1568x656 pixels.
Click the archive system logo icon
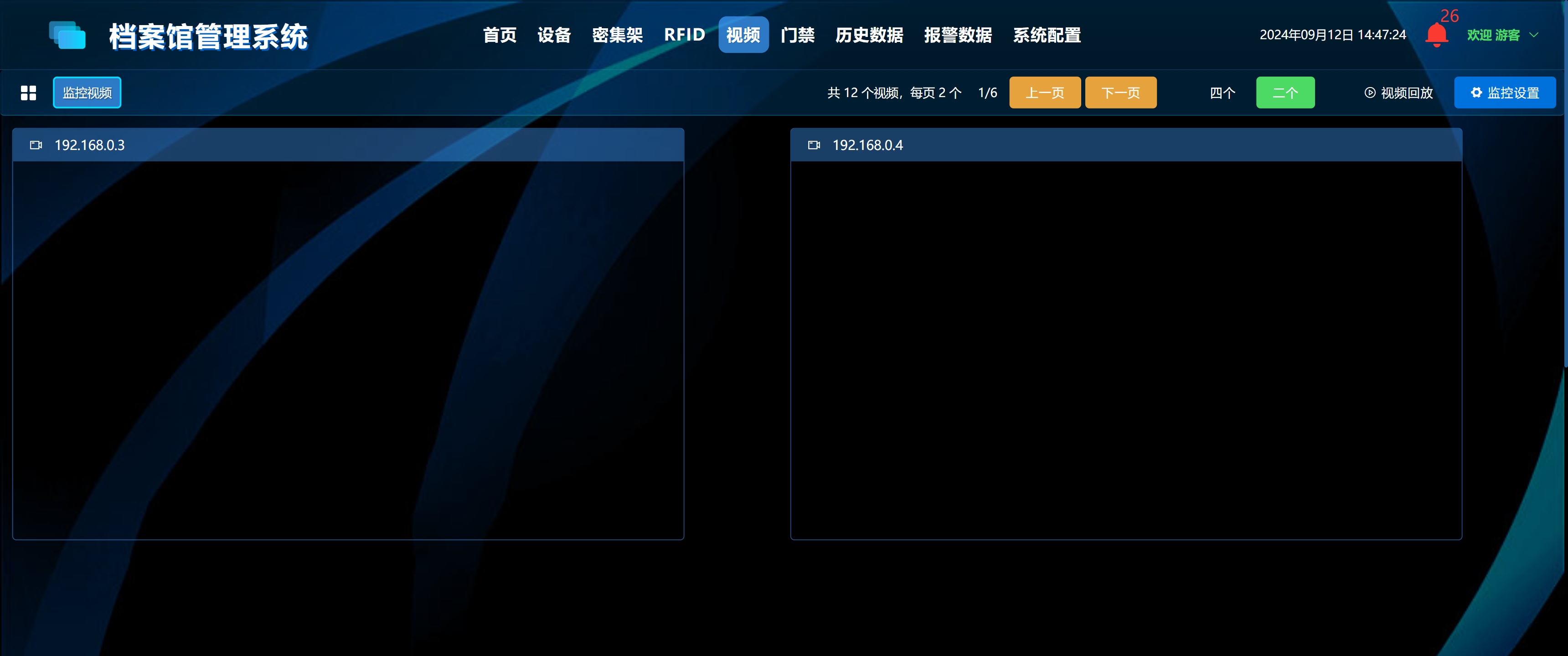(67, 35)
